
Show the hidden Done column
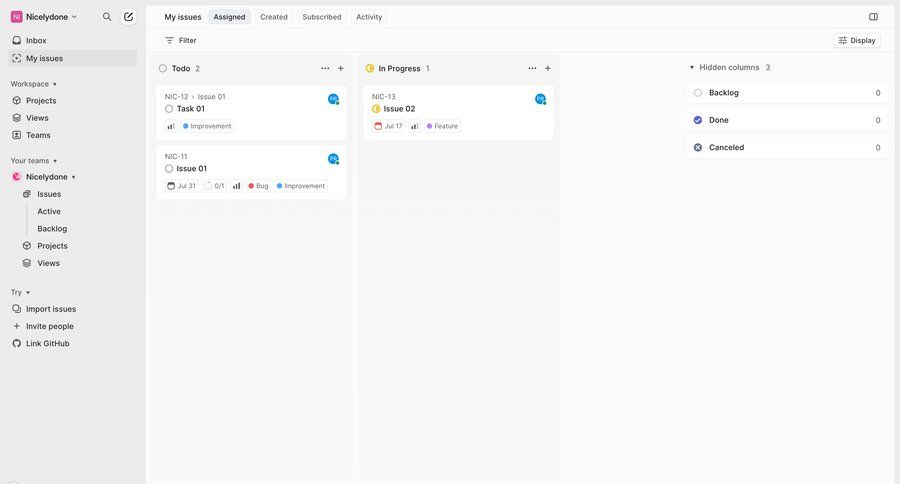pyautogui.click(x=786, y=120)
